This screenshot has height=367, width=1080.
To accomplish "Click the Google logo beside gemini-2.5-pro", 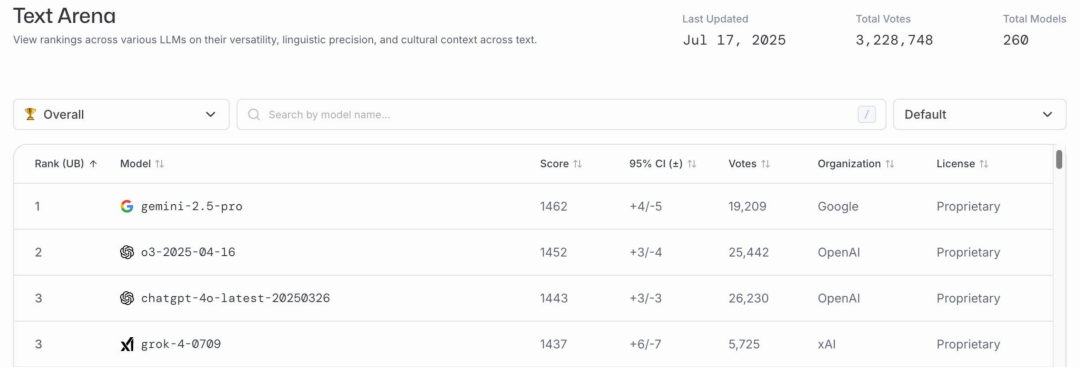I will click(127, 206).
